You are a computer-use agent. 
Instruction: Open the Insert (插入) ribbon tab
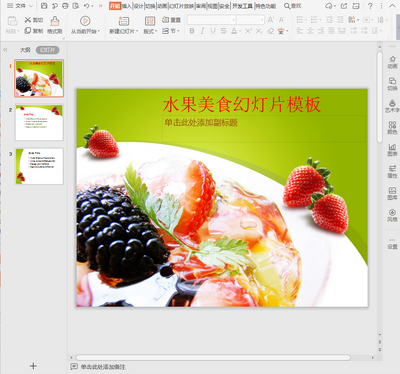pyautogui.click(x=126, y=6)
